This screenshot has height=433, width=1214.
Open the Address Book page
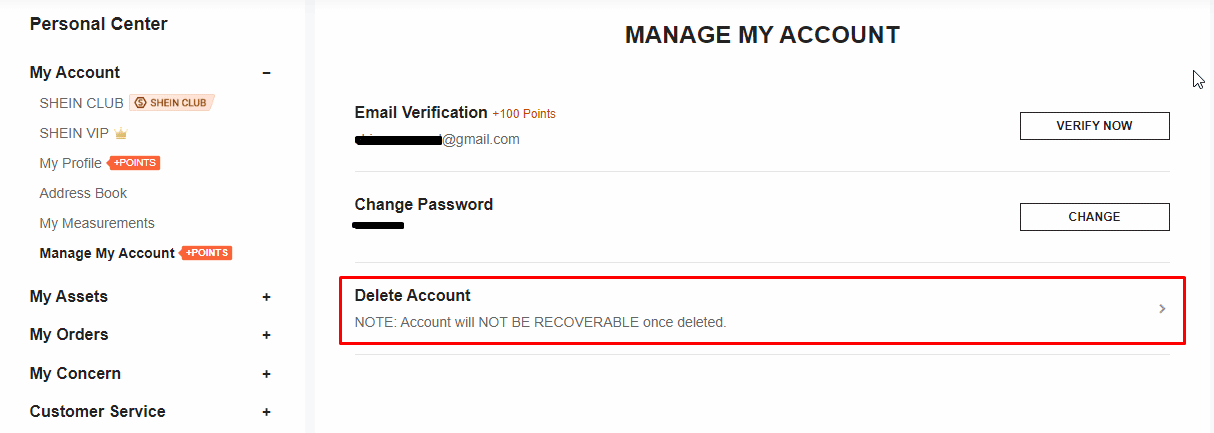(83, 193)
